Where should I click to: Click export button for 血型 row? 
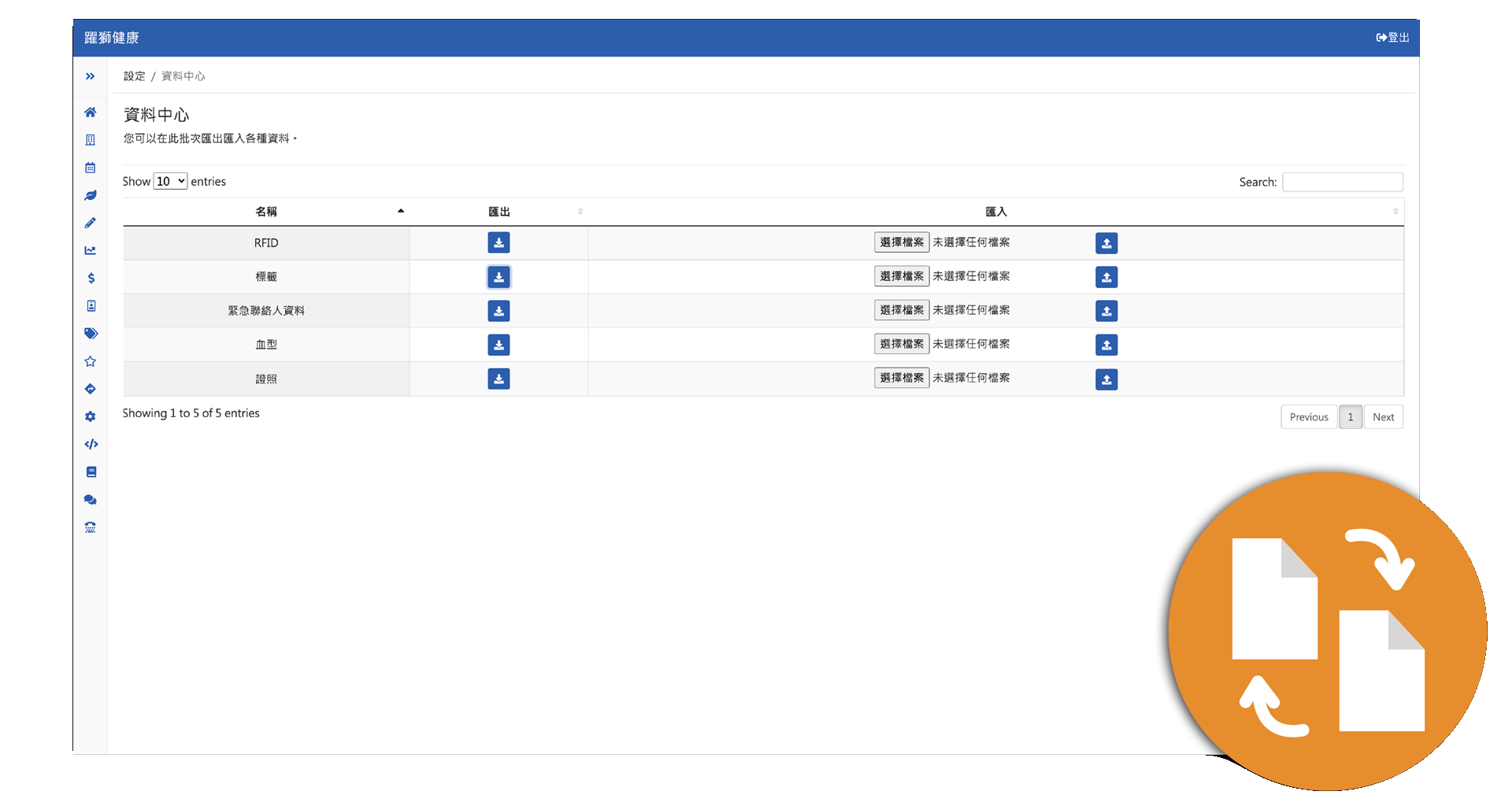[x=498, y=345]
